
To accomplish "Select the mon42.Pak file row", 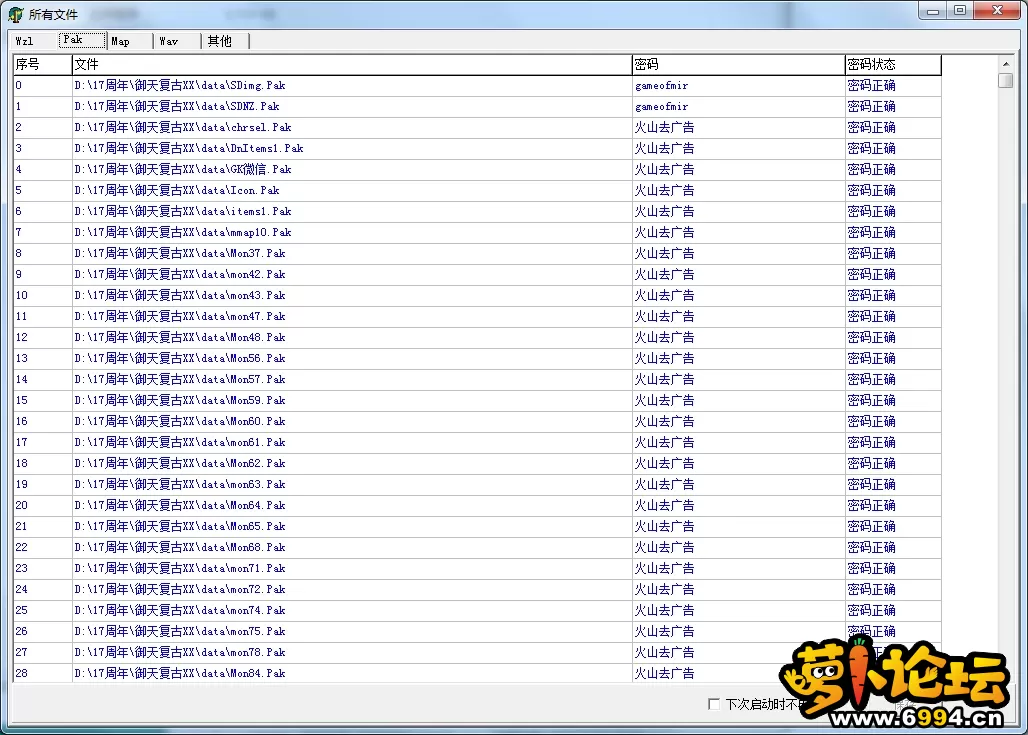I will click(477, 274).
